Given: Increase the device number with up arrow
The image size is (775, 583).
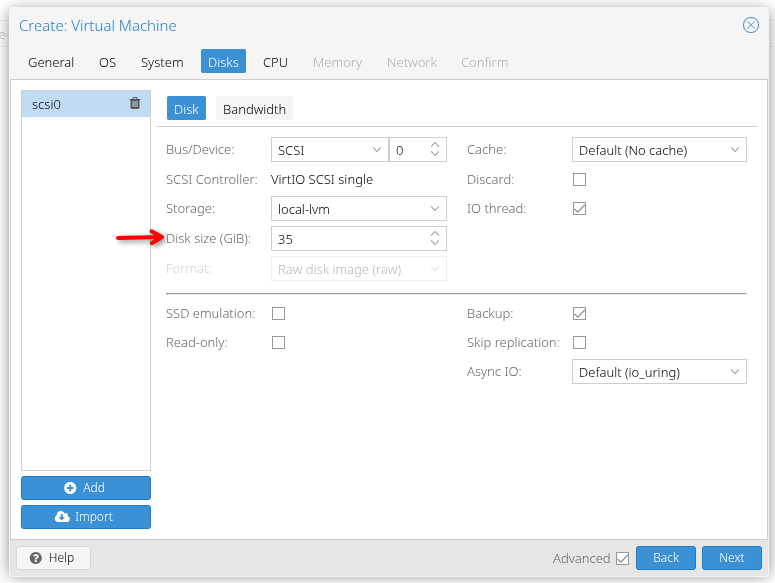Looking at the screenshot, I should click(x=435, y=145).
